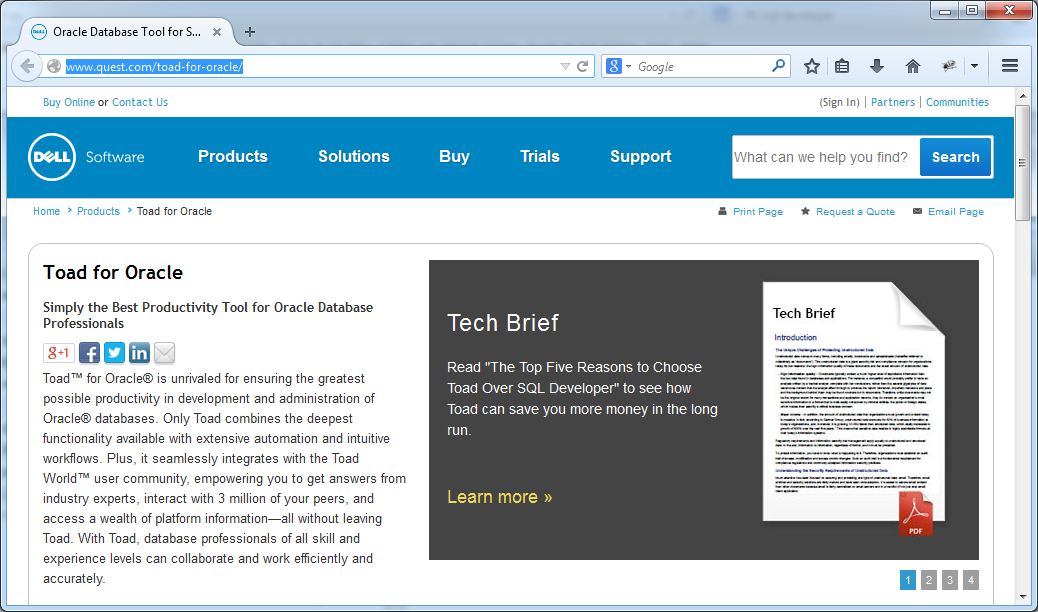Bookmark this page with star icon

(x=812, y=66)
